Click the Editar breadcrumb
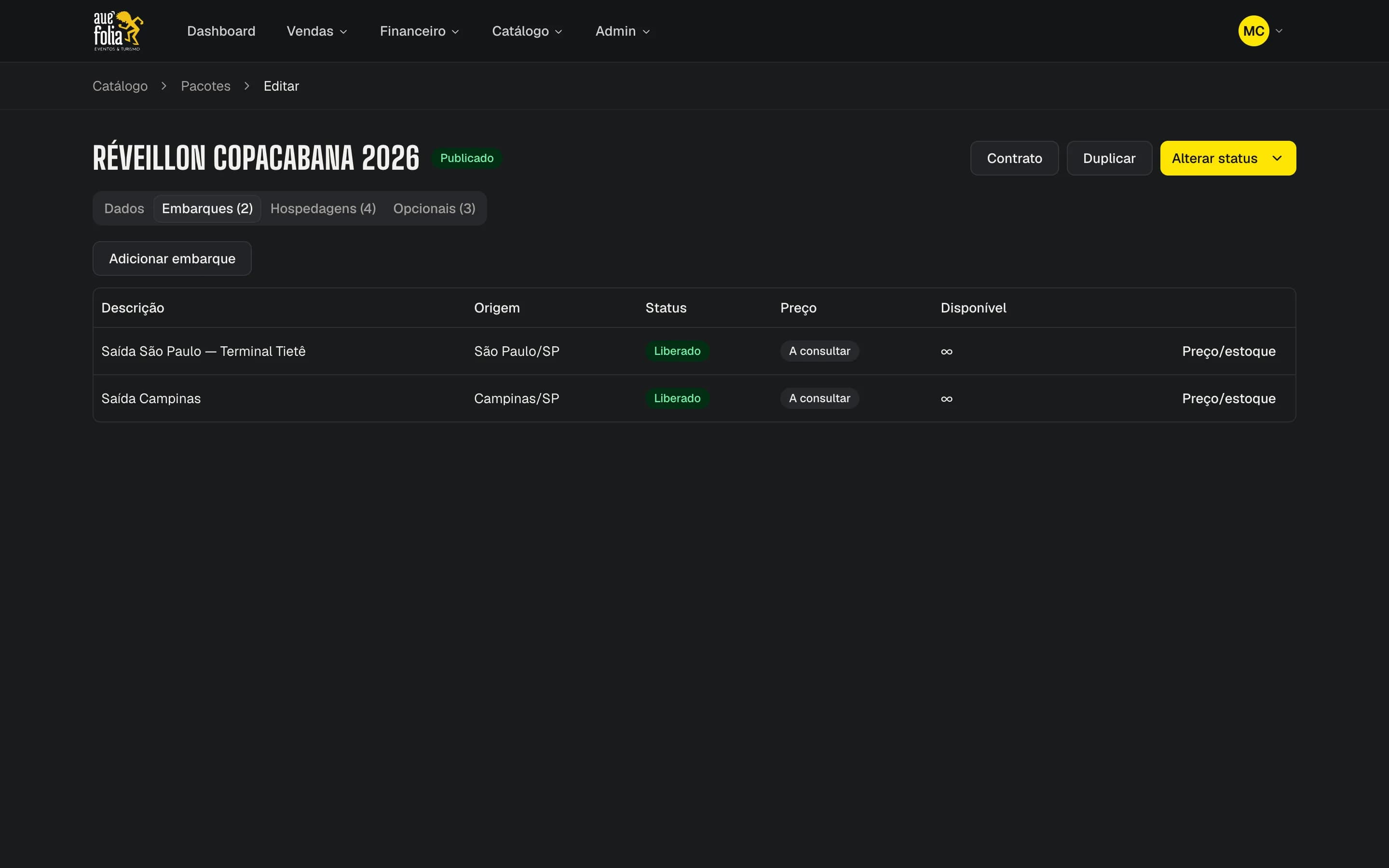 click(x=281, y=86)
